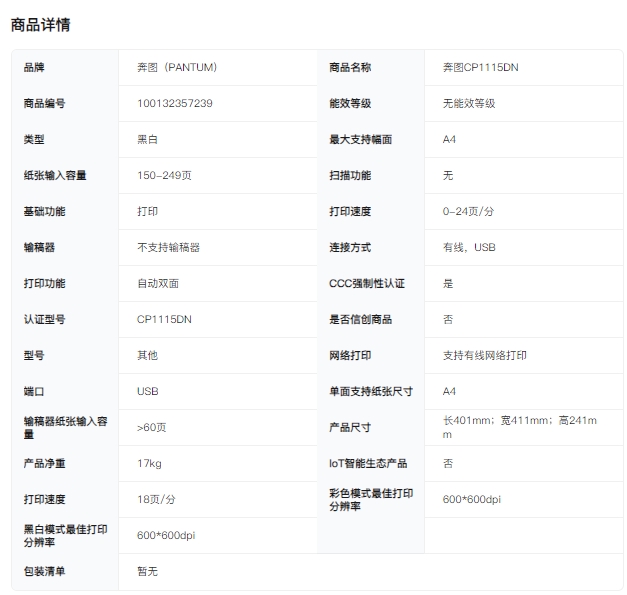Image resolution: width=627 pixels, height=595 pixels.
Task: Click the 无能效等级 value
Action: [469, 103]
